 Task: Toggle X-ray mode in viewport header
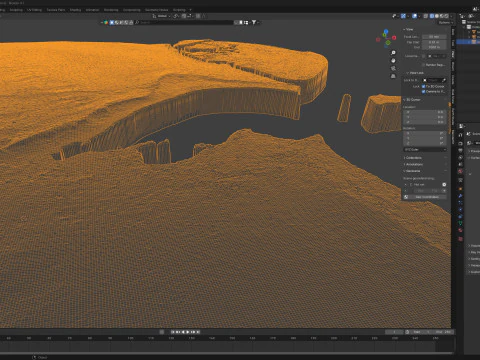coord(426,16)
